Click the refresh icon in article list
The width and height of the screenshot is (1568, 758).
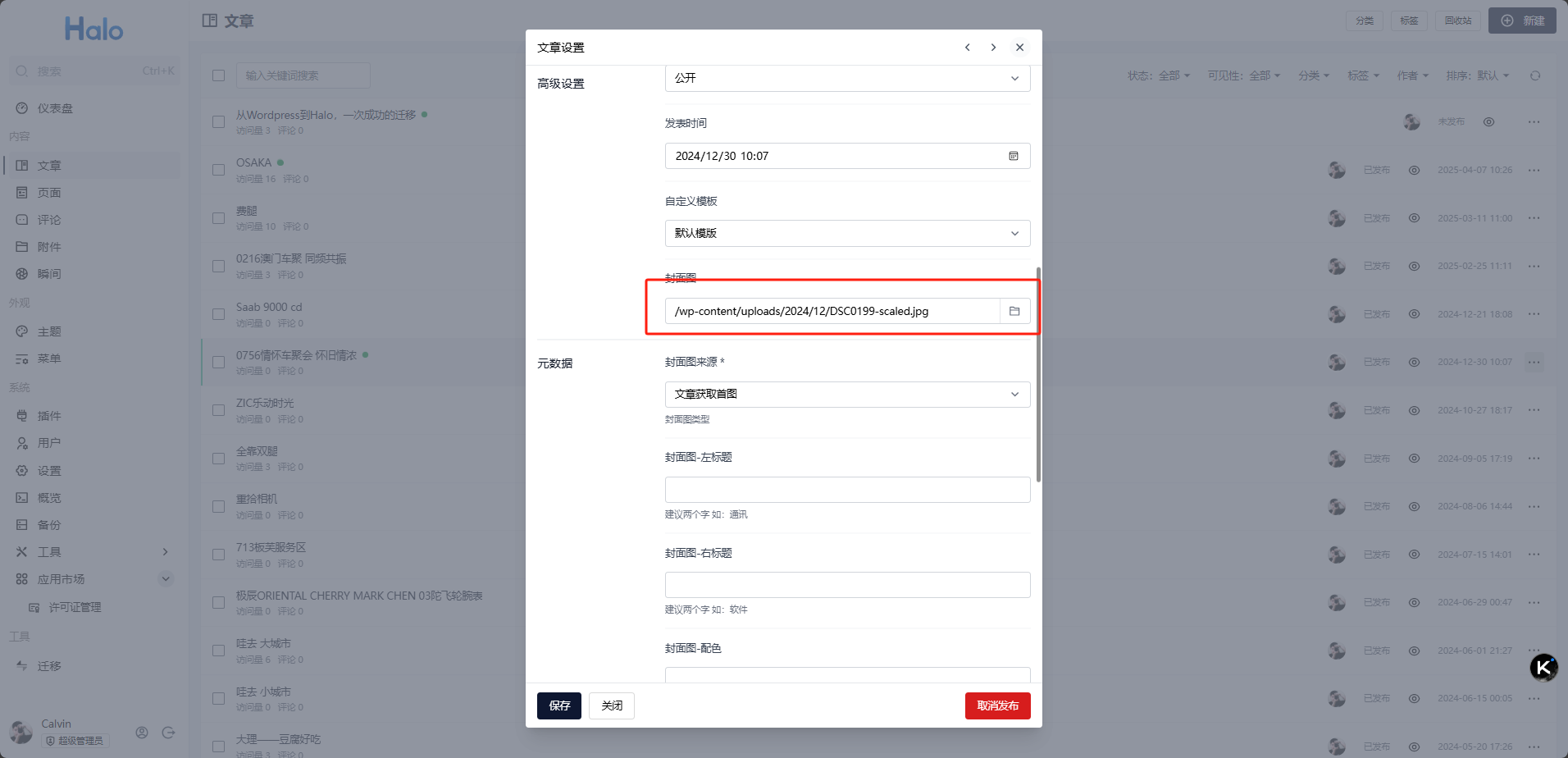[x=1535, y=75]
